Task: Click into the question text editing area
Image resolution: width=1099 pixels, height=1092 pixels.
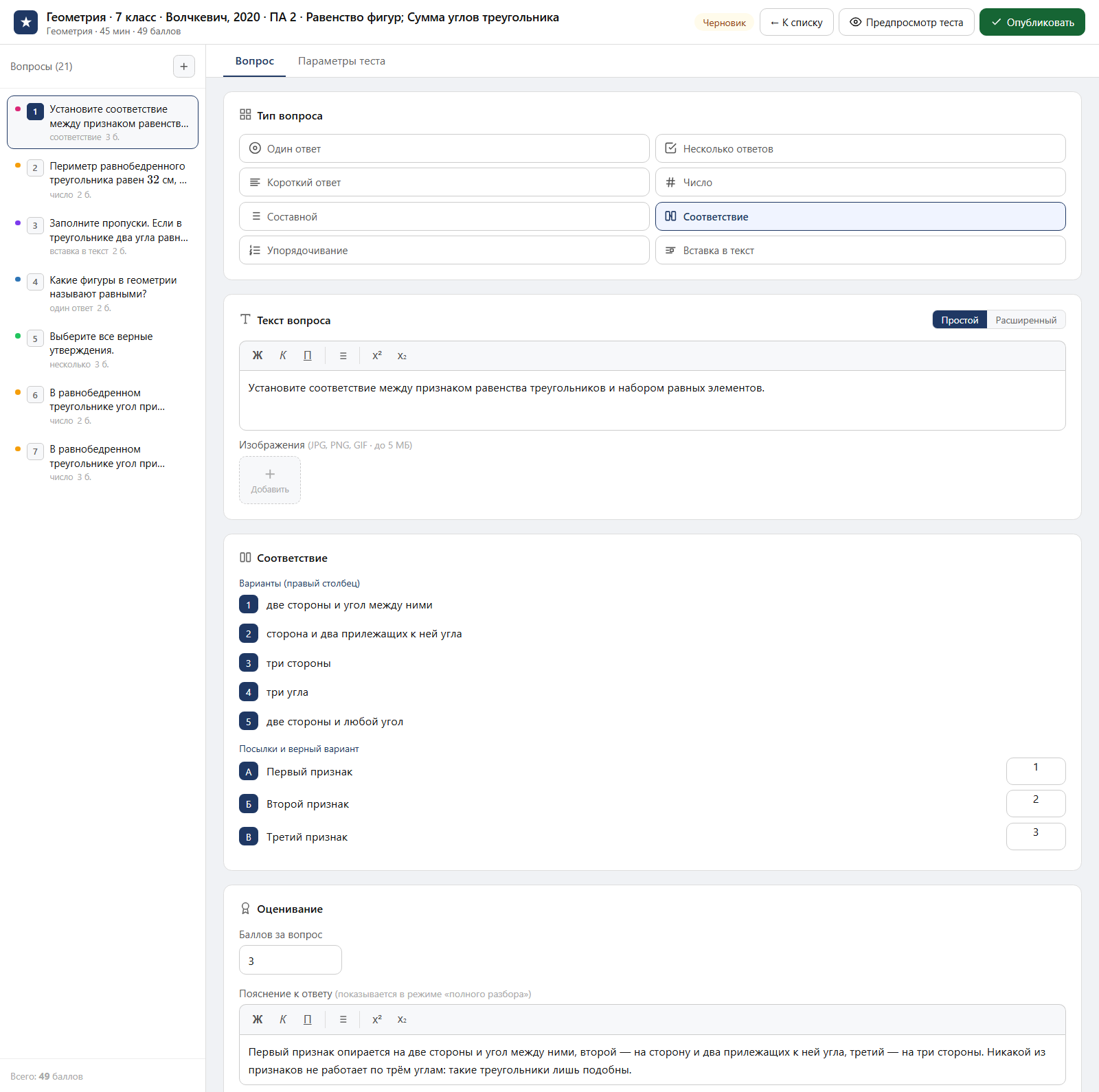Action: click(x=653, y=400)
